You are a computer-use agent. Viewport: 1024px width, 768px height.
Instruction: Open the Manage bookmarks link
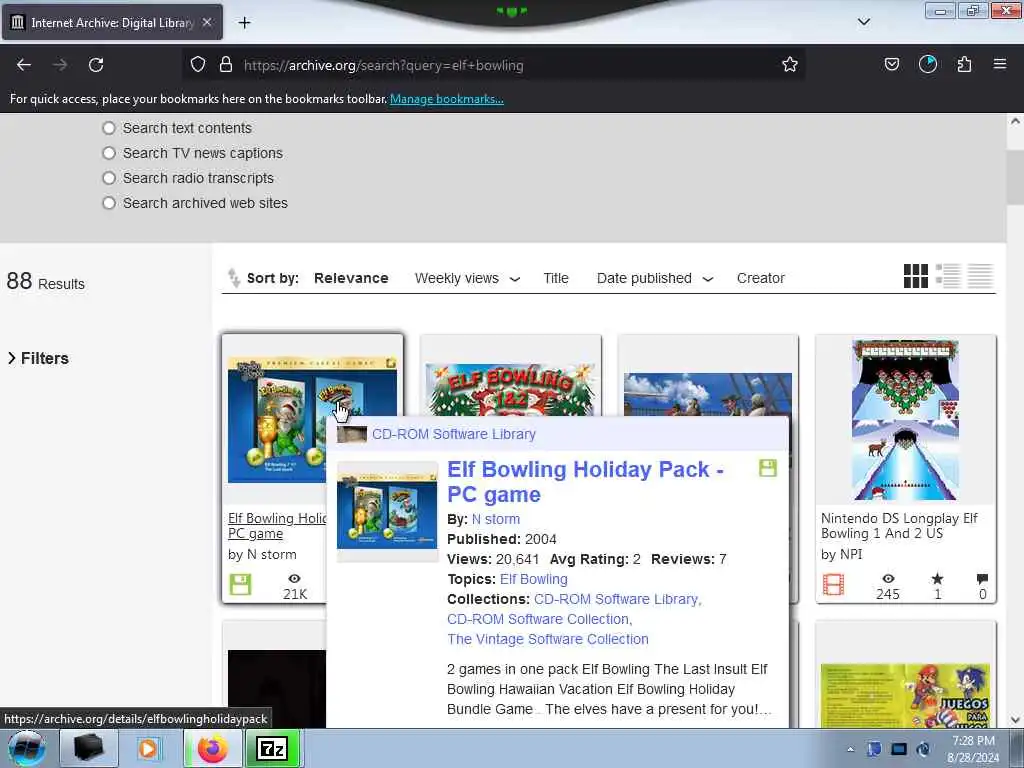[447, 99]
